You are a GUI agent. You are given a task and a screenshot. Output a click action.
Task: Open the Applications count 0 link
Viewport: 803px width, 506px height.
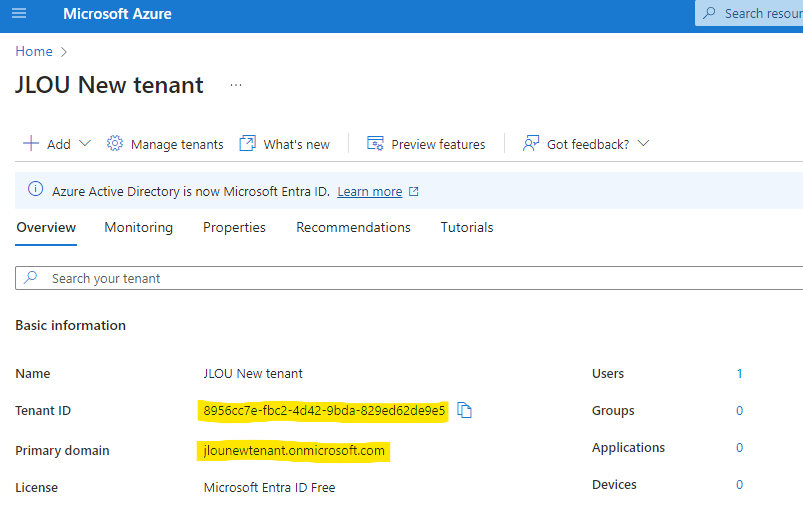point(739,448)
